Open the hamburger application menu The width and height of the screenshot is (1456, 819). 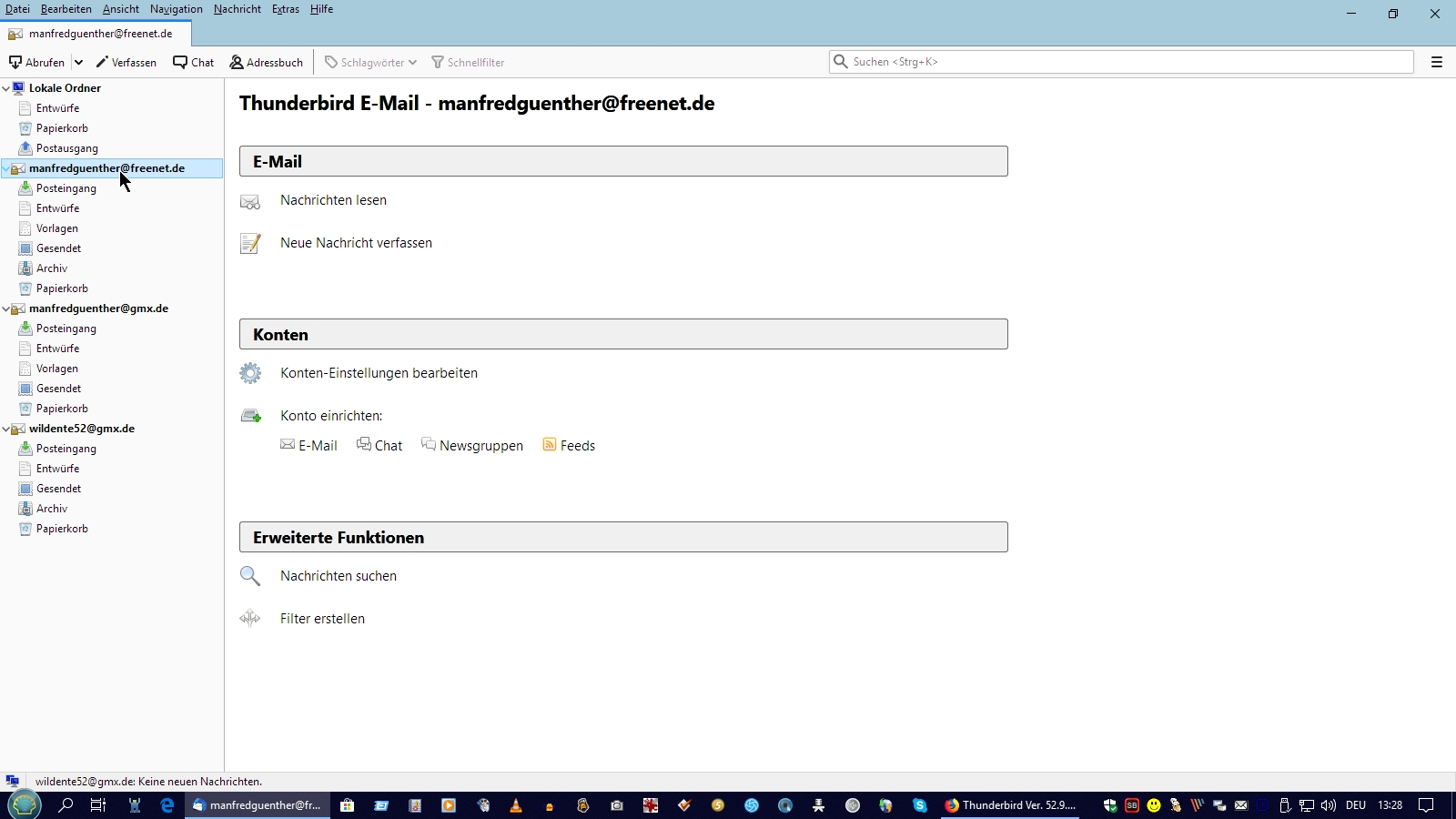[x=1437, y=62]
